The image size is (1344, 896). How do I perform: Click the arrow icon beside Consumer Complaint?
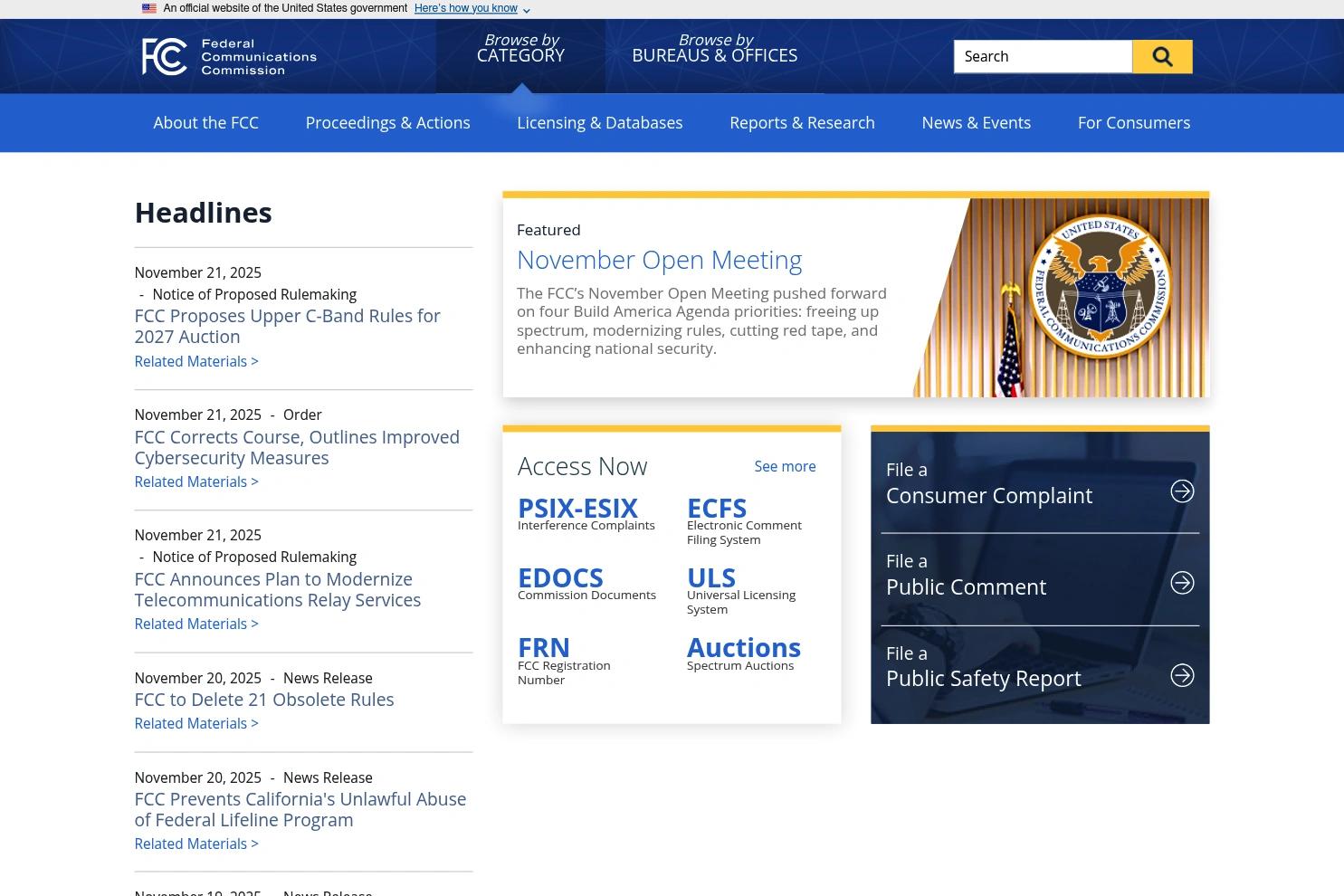coord(1182,491)
